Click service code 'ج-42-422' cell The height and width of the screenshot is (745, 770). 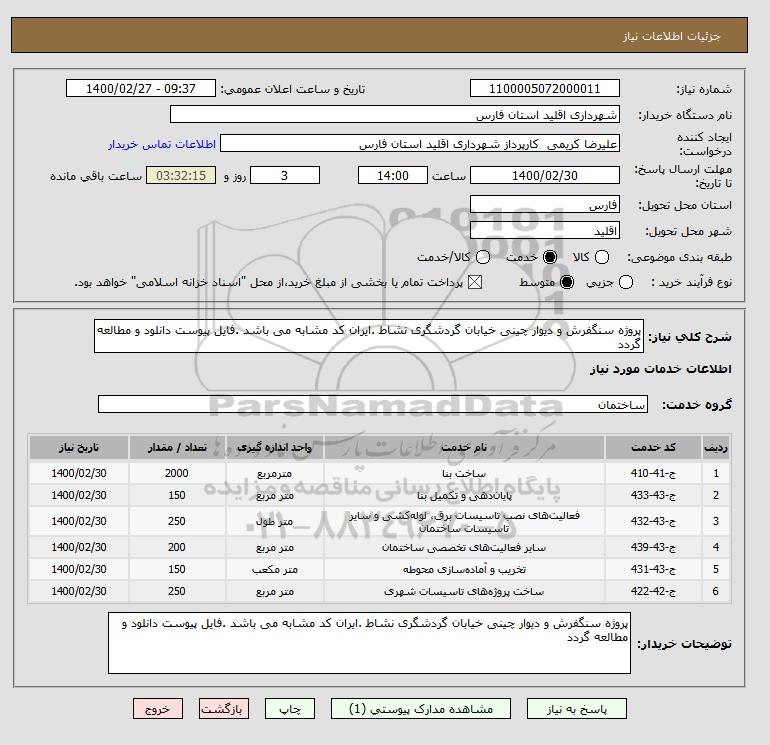click(653, 591)
